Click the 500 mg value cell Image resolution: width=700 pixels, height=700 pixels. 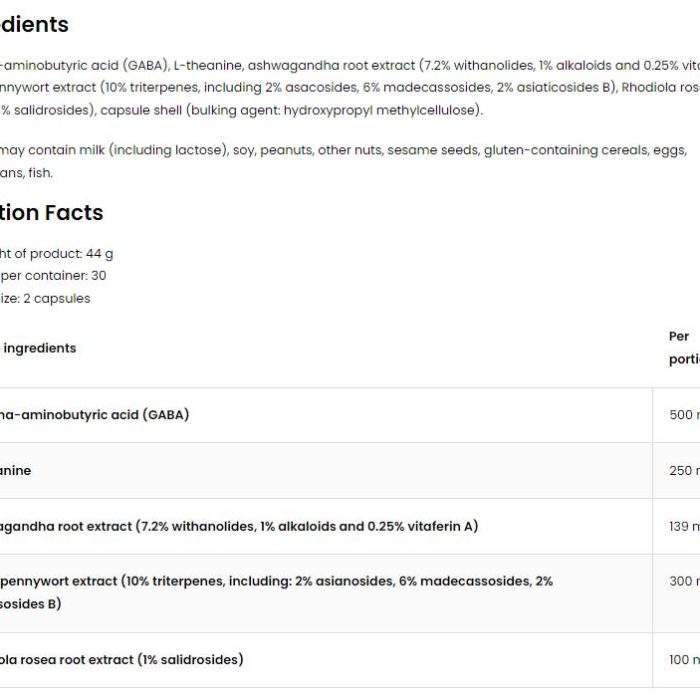tap(676, 415)
